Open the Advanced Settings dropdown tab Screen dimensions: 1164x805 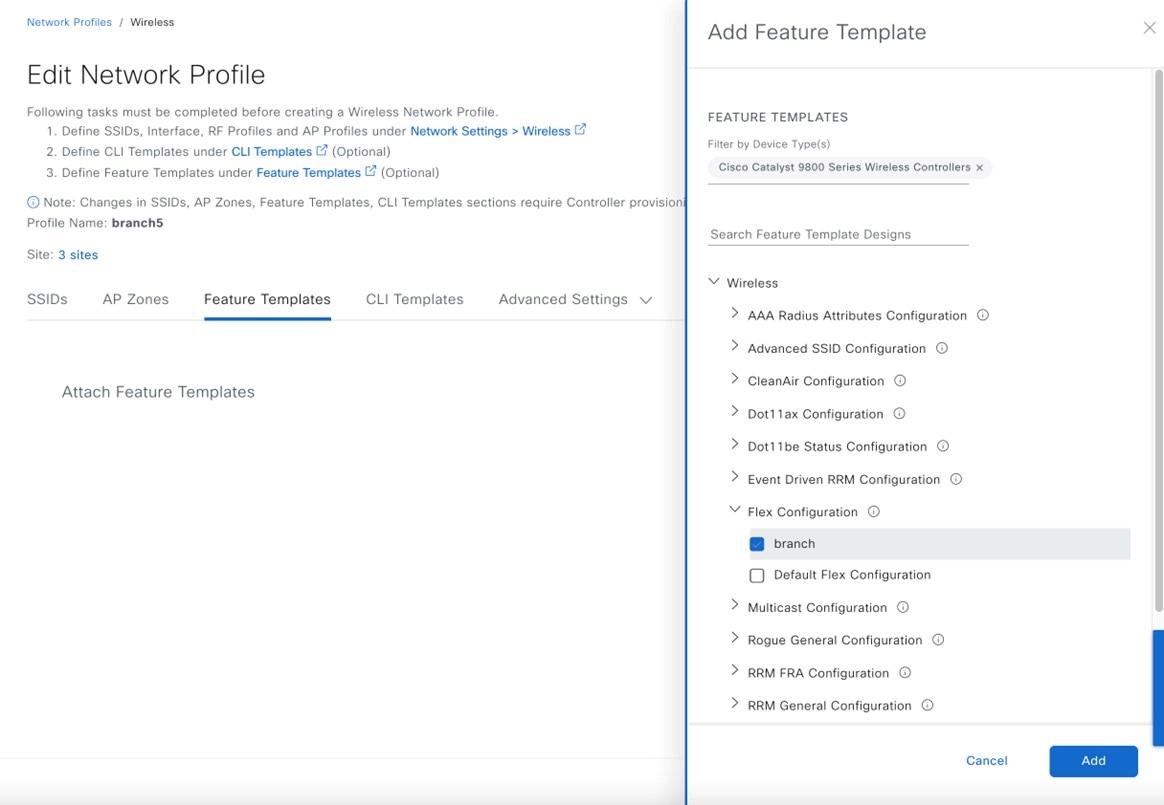[575, 299]
